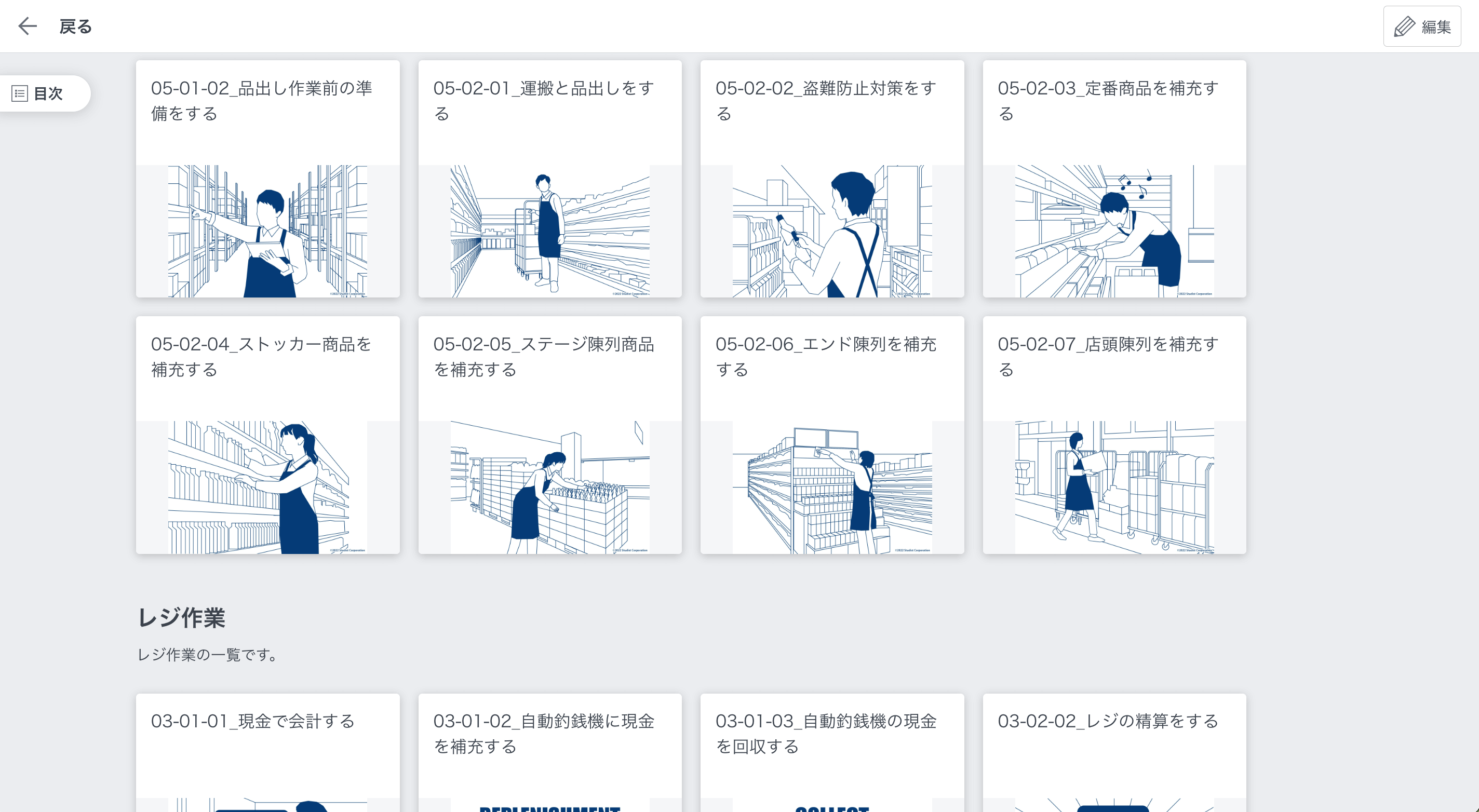Open card 03-01-03 自動釣銭機の現金を回収する
This screenshot has height=812, width=1479.
point(832,753)
